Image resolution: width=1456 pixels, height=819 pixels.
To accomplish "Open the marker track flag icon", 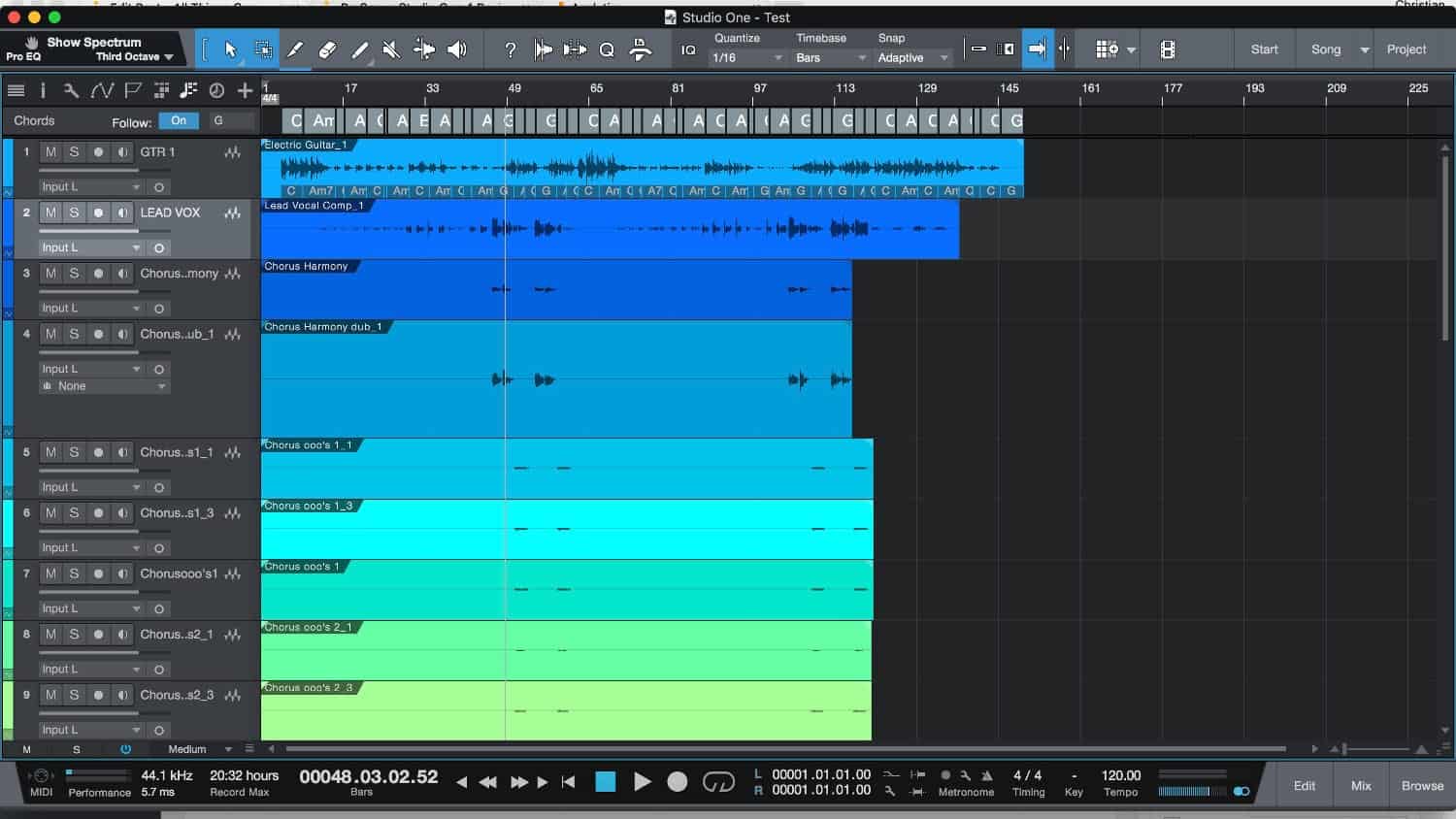I will (x=133, y=90).
